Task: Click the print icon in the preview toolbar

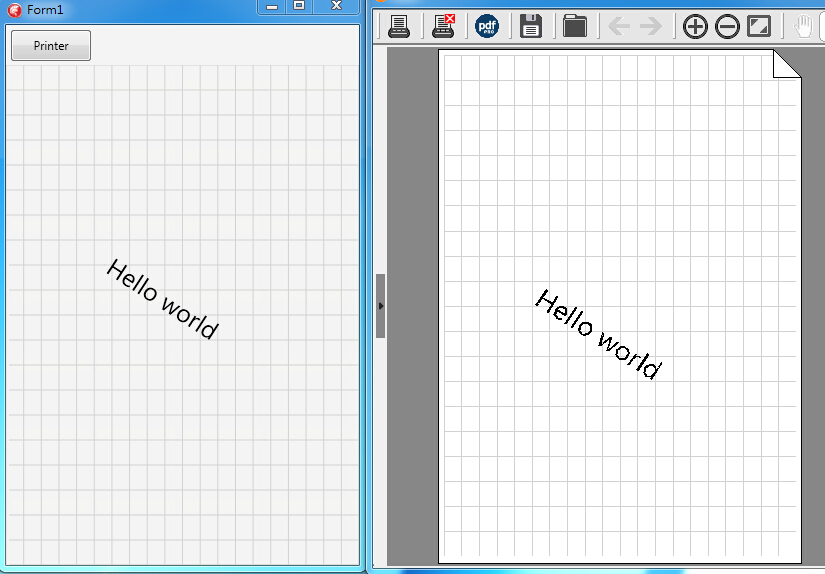Action: (399, 26)
